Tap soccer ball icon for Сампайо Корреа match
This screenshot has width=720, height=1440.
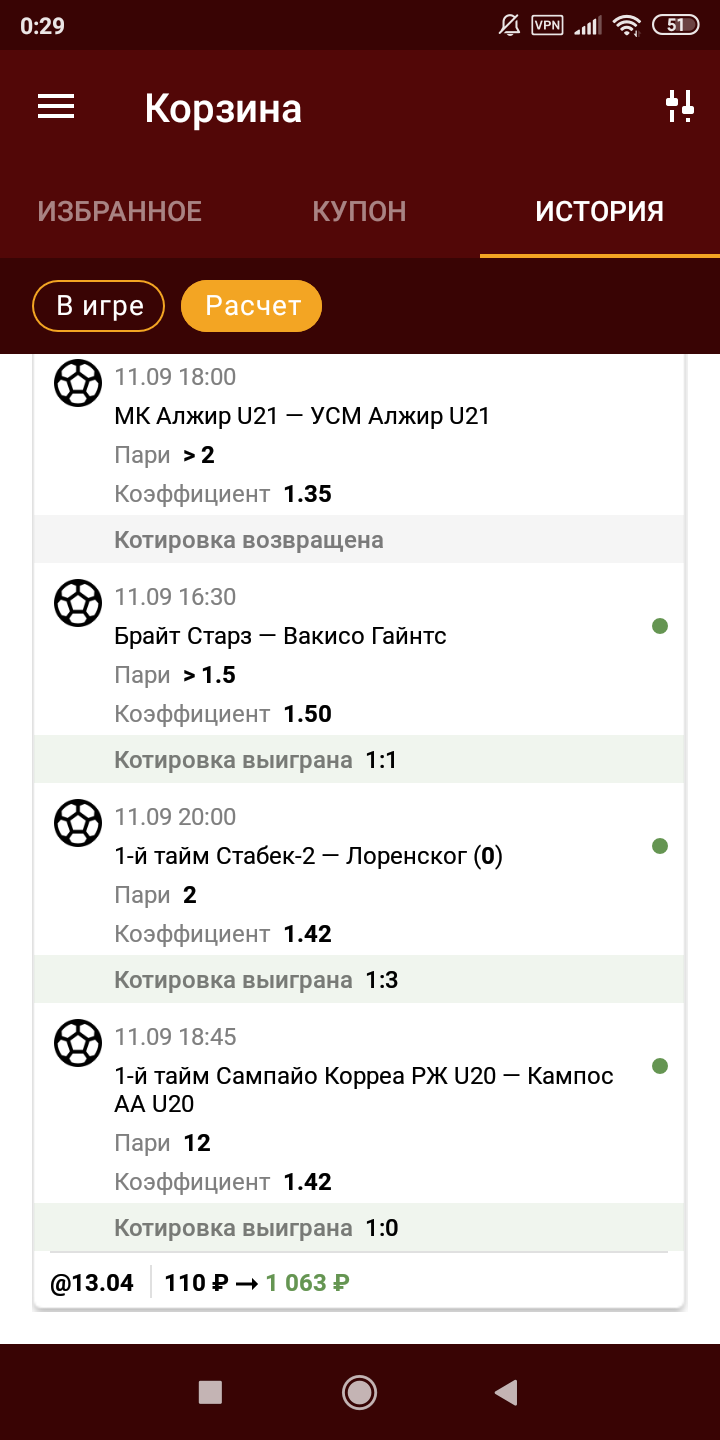click(x=77, y=1043)
